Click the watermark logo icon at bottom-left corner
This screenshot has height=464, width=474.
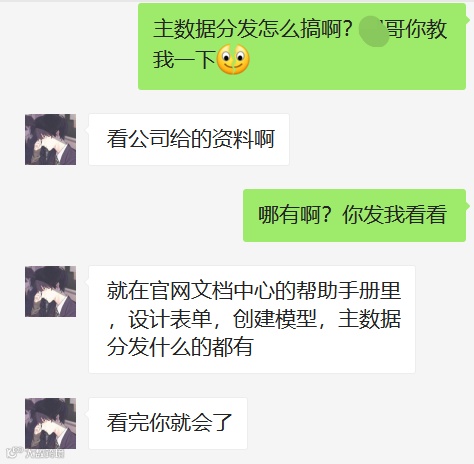click(x=14, y=452)
